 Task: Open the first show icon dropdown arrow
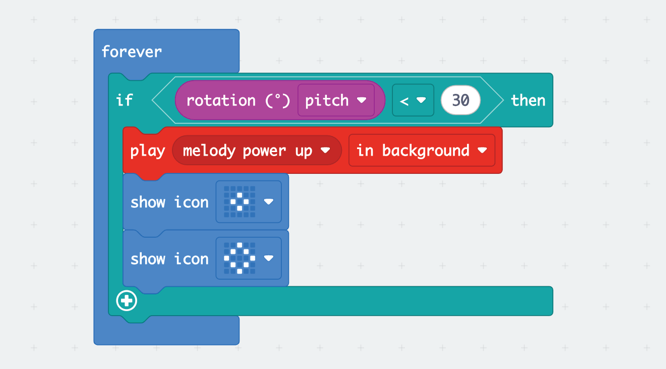pos(268,202)
